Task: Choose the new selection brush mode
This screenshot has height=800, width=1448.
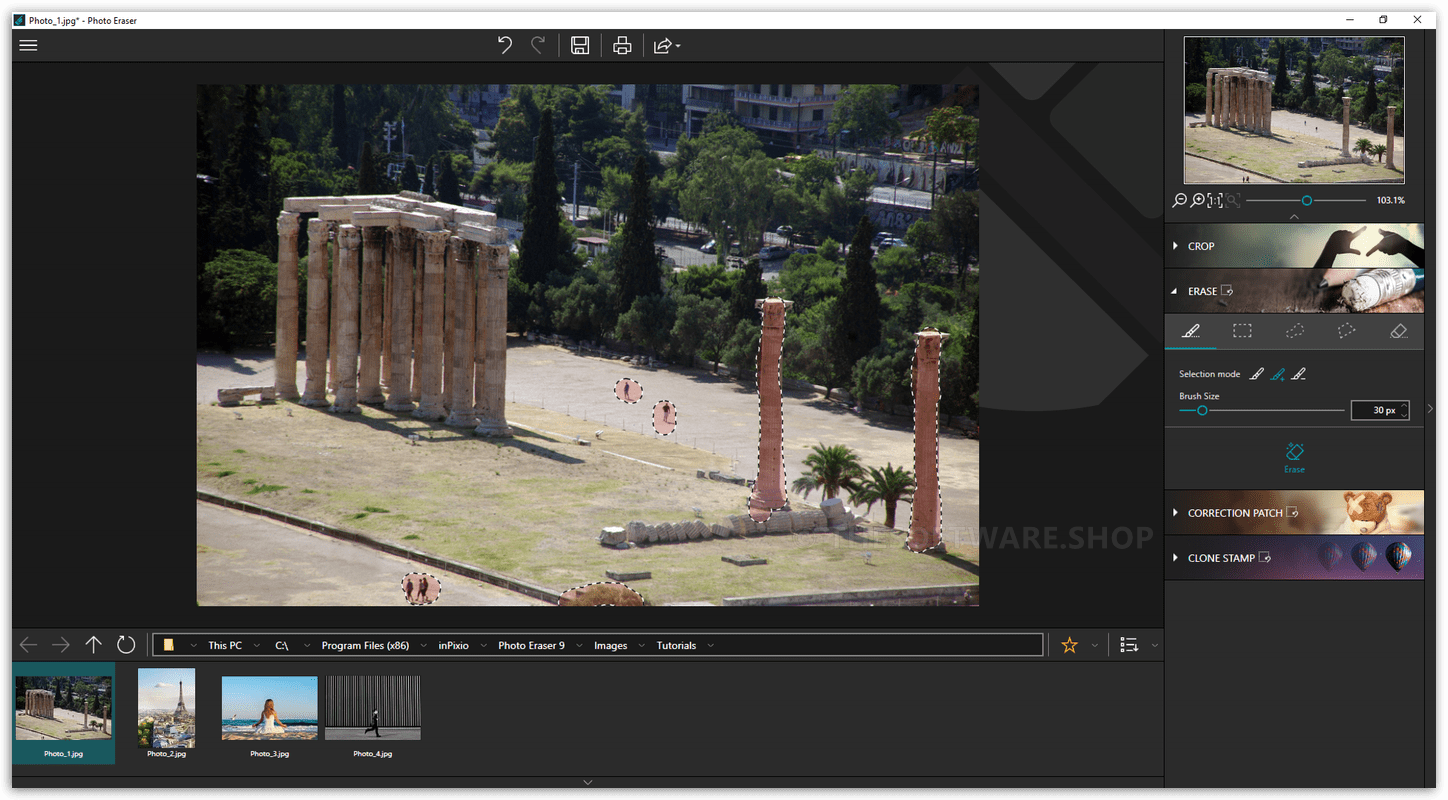Action: tap(1257, 374)
